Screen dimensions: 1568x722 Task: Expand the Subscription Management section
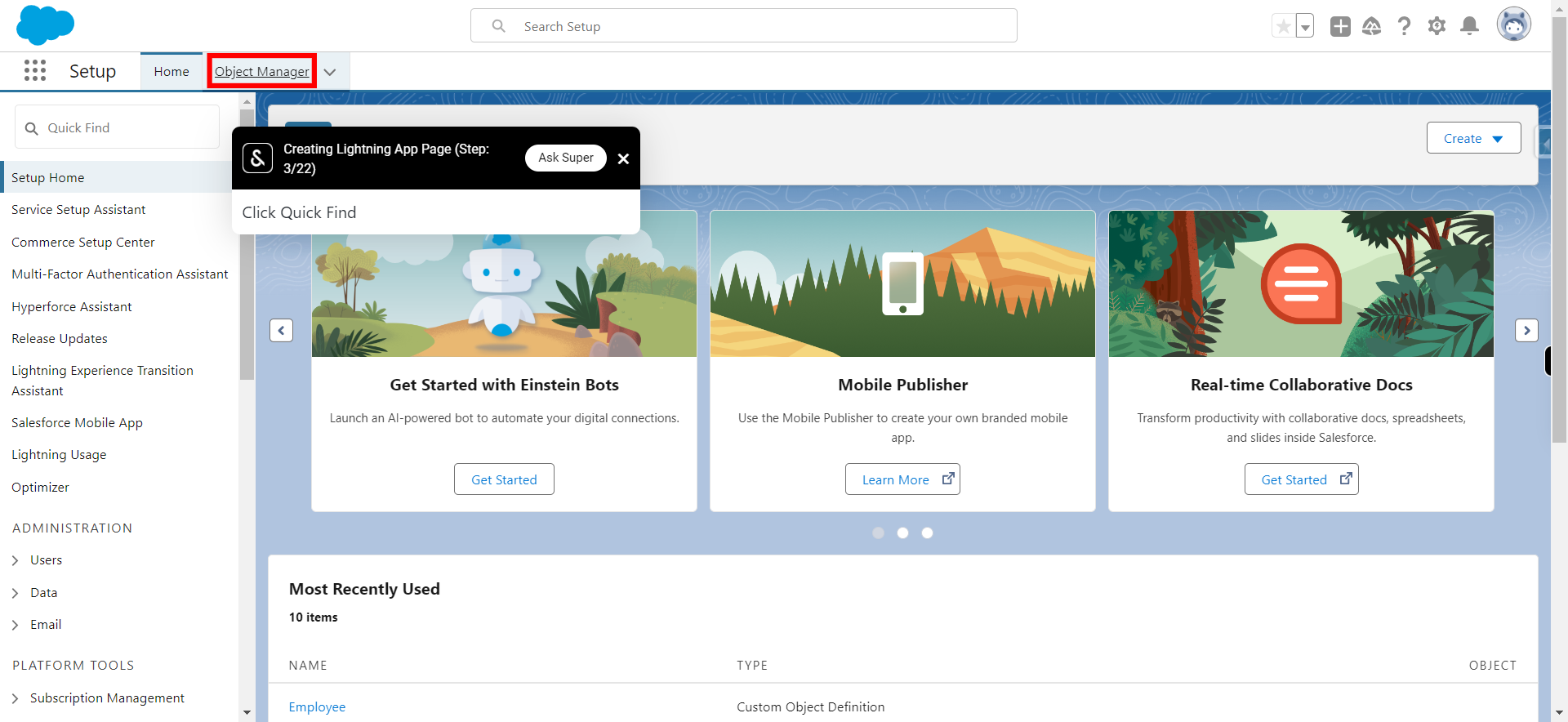click(15, 698)
